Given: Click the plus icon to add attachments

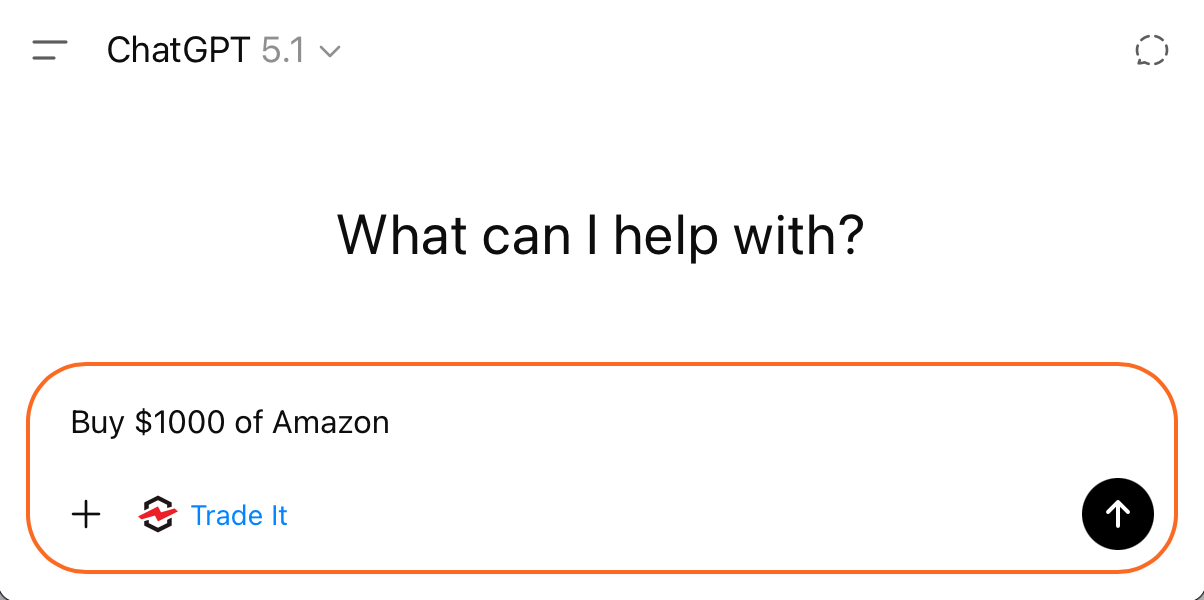Looking at the screenshot, I should tap(87, 515).
